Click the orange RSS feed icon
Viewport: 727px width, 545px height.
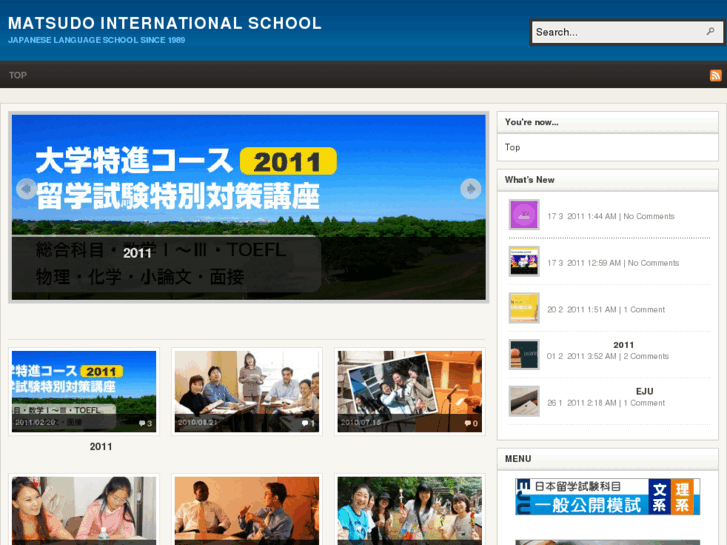pyautogui.click(x=715, y=75)
